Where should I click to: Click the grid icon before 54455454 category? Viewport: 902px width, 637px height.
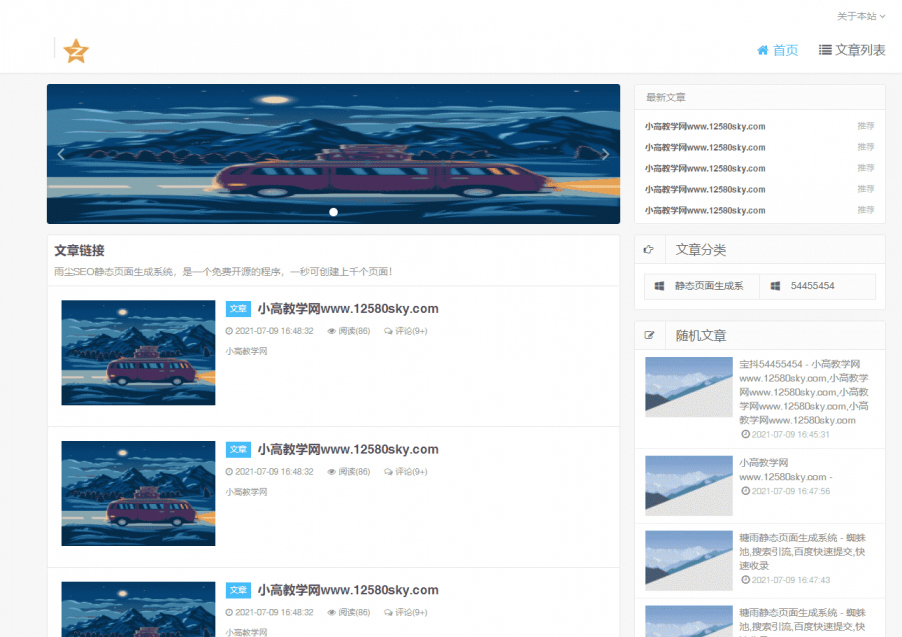[776, 286]
